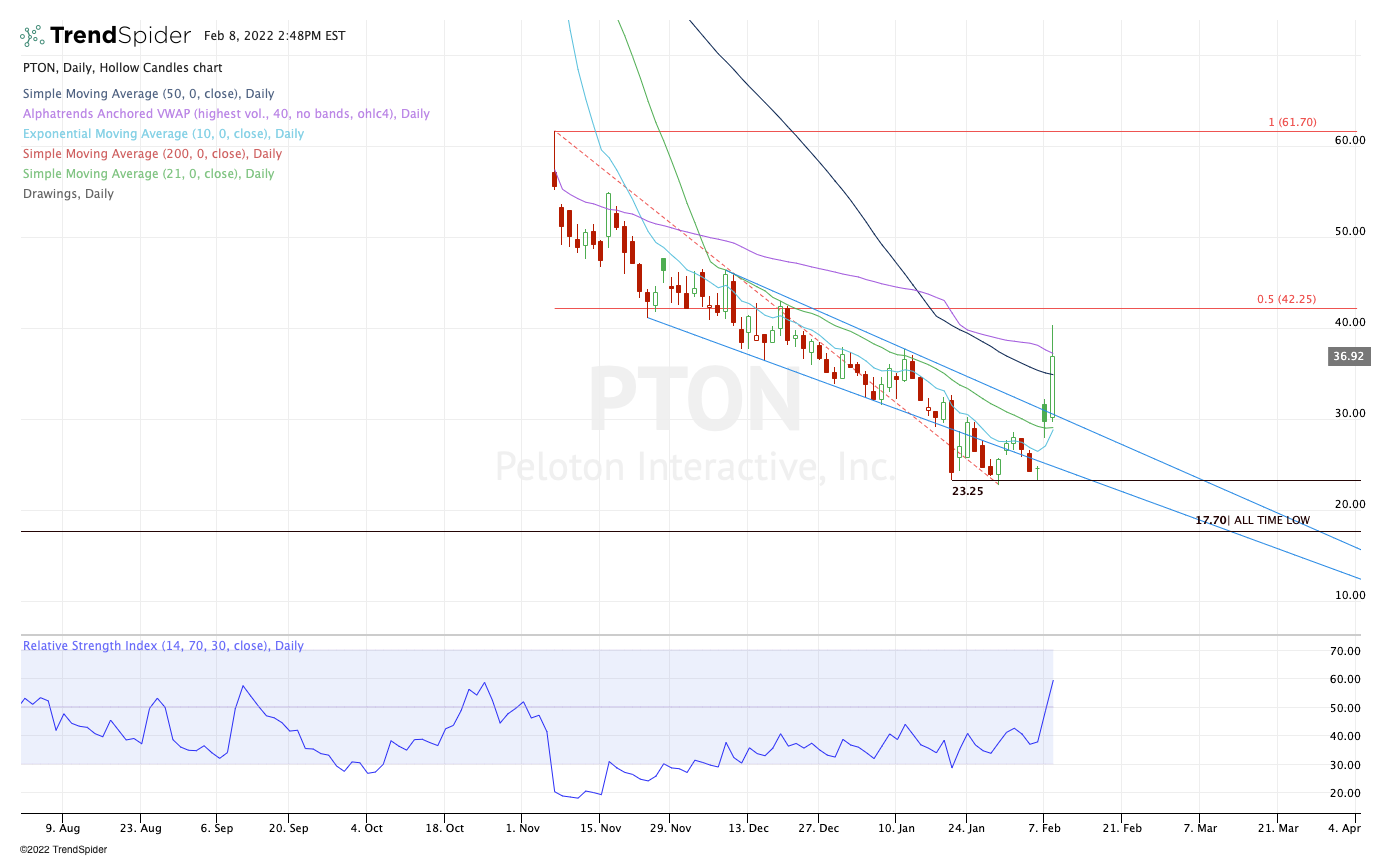Click the 20. Sep date label

tap(287, 828)
